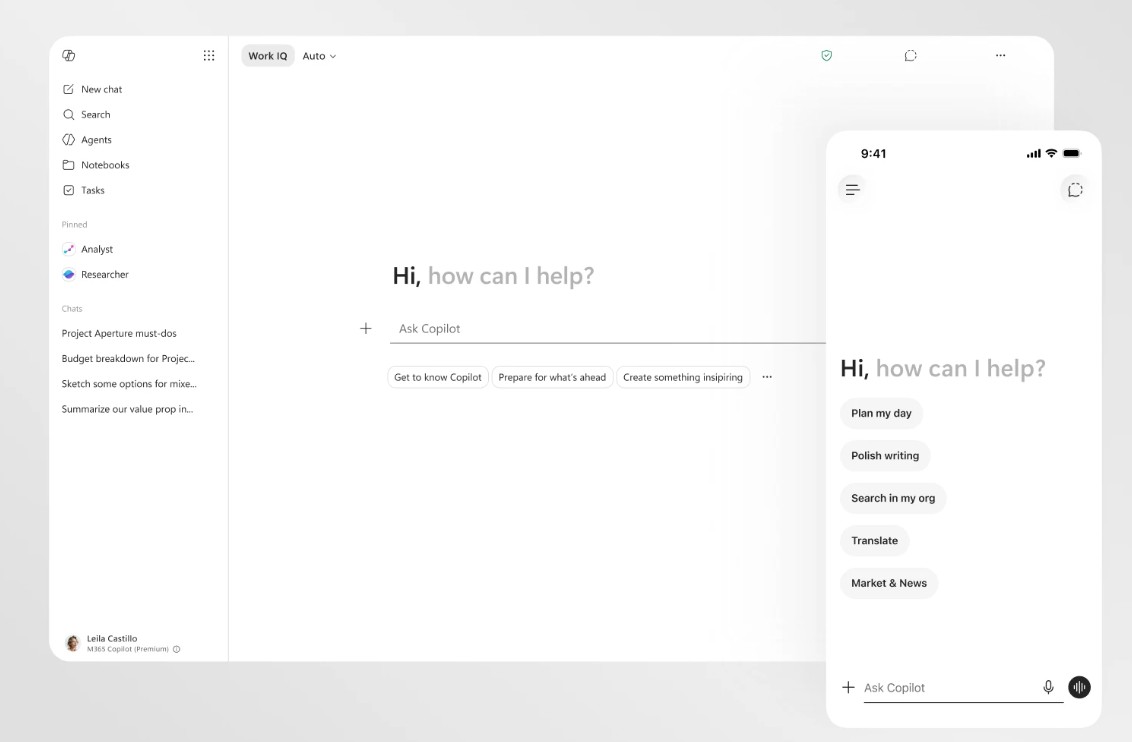This screenshot has width=1132, height=742.
Task: Tap the Translate chip
Action: pos(875,541)
